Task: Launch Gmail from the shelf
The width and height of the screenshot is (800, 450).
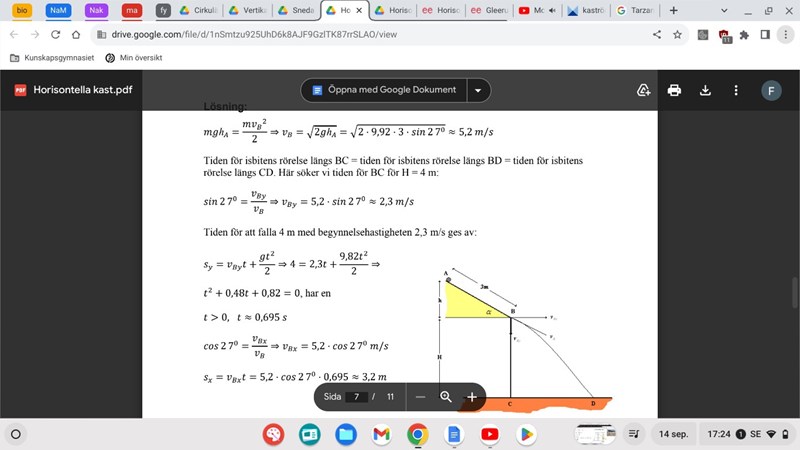Action: click(381, 434)
